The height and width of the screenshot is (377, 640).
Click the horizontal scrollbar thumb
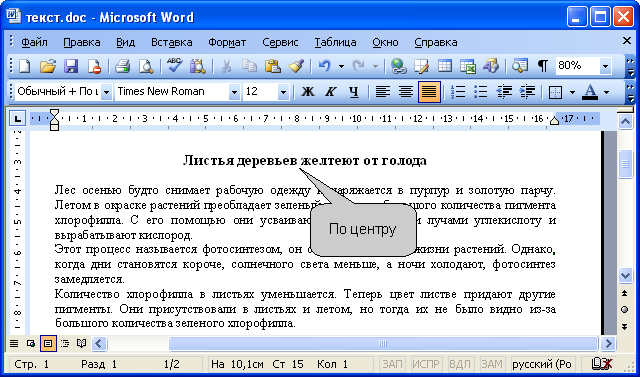click(383, 344)
